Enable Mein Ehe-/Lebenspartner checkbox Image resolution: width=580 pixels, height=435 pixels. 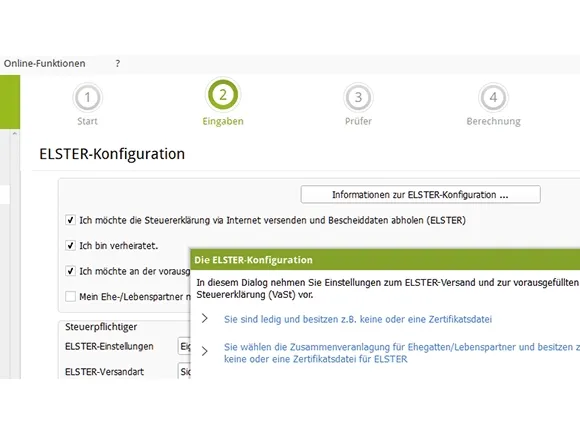click(x=70, y=296)
